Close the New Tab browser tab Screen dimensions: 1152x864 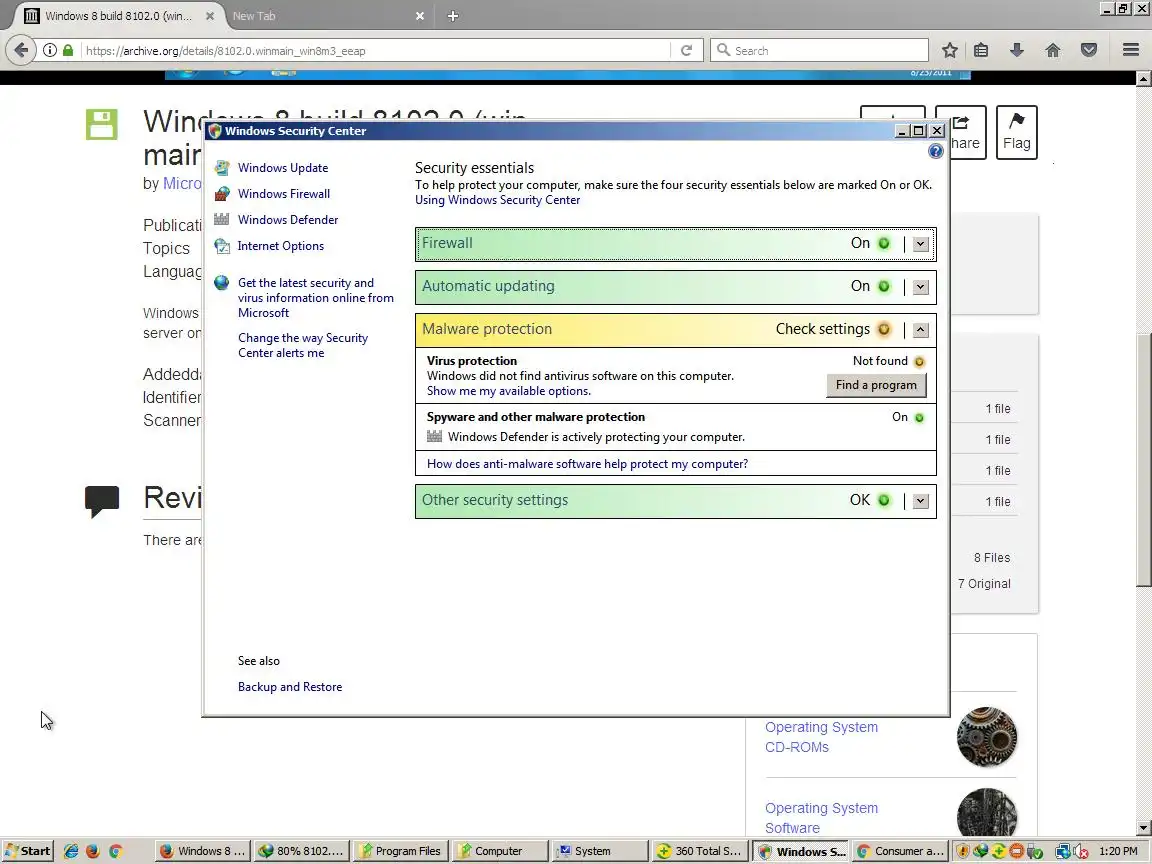point(420,15)
